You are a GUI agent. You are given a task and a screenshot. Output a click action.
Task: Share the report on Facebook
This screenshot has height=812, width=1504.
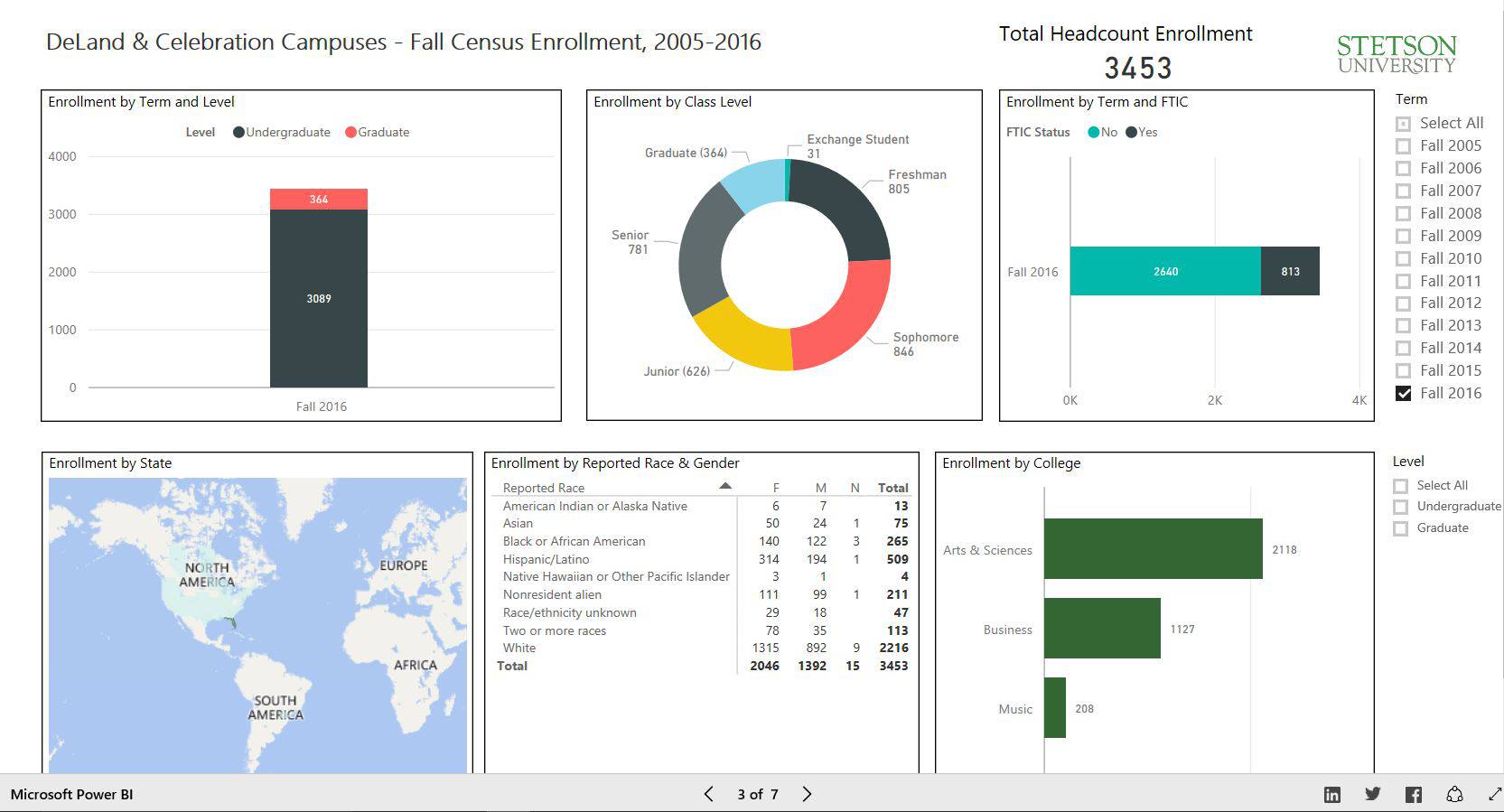(1414, 795)
